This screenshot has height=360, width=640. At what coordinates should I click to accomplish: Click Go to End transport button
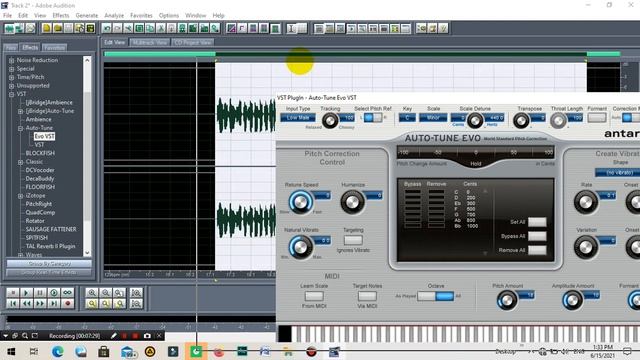click(x=54, y=303)
